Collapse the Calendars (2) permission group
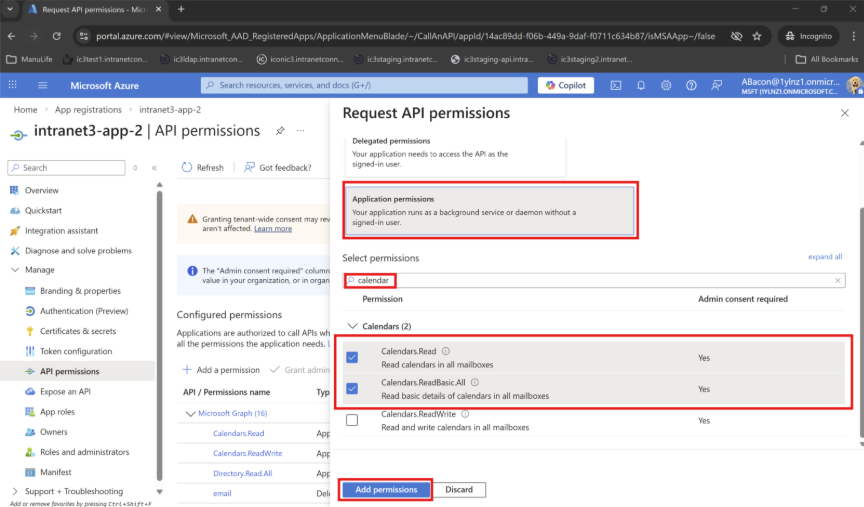Screen dimensions: 864x507 click(352, 326)
